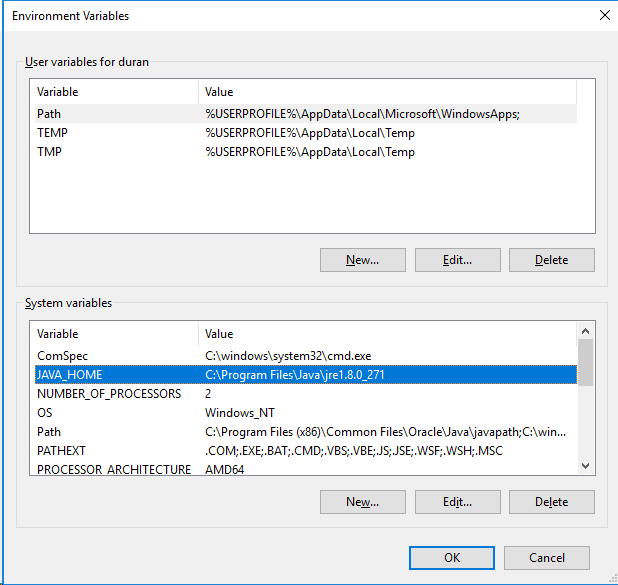Screen dimensions: 618x585
Task: Cancel the Environment Variables dialog
Action: (x=547, y=558)
